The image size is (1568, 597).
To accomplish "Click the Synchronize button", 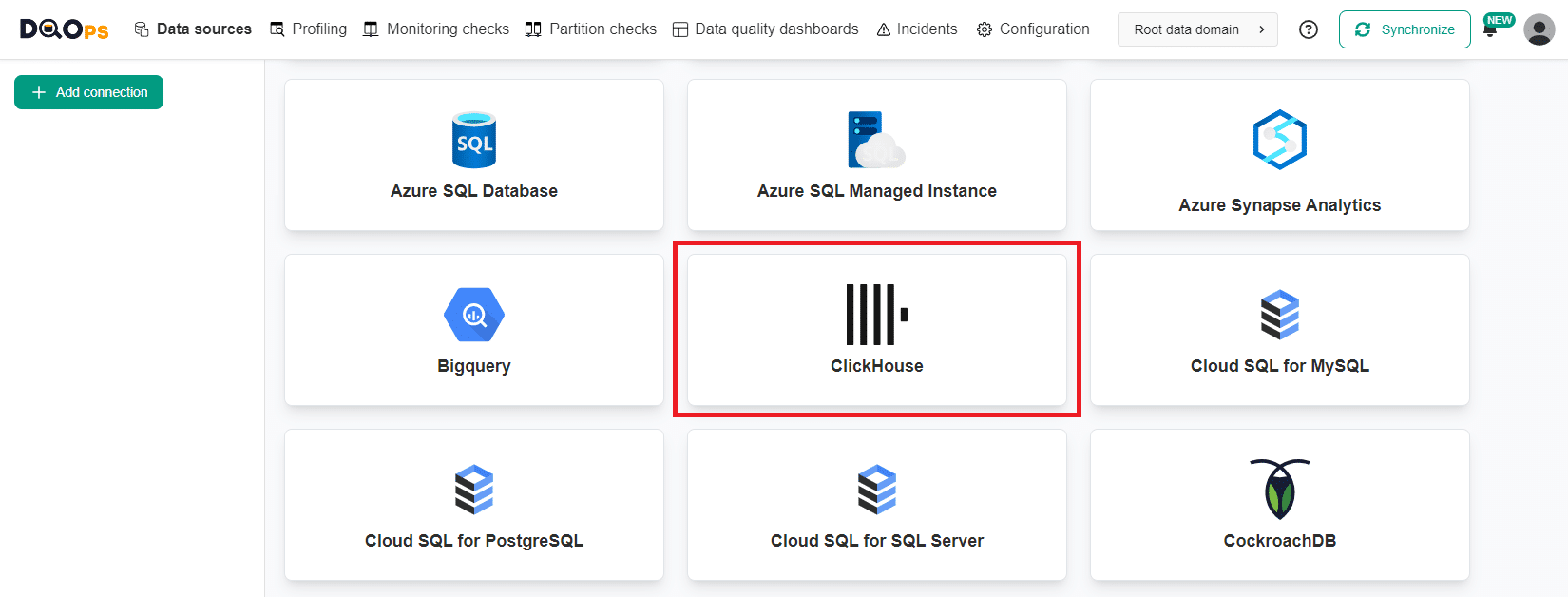I will pyautogui.click(x=1405, y=29).
